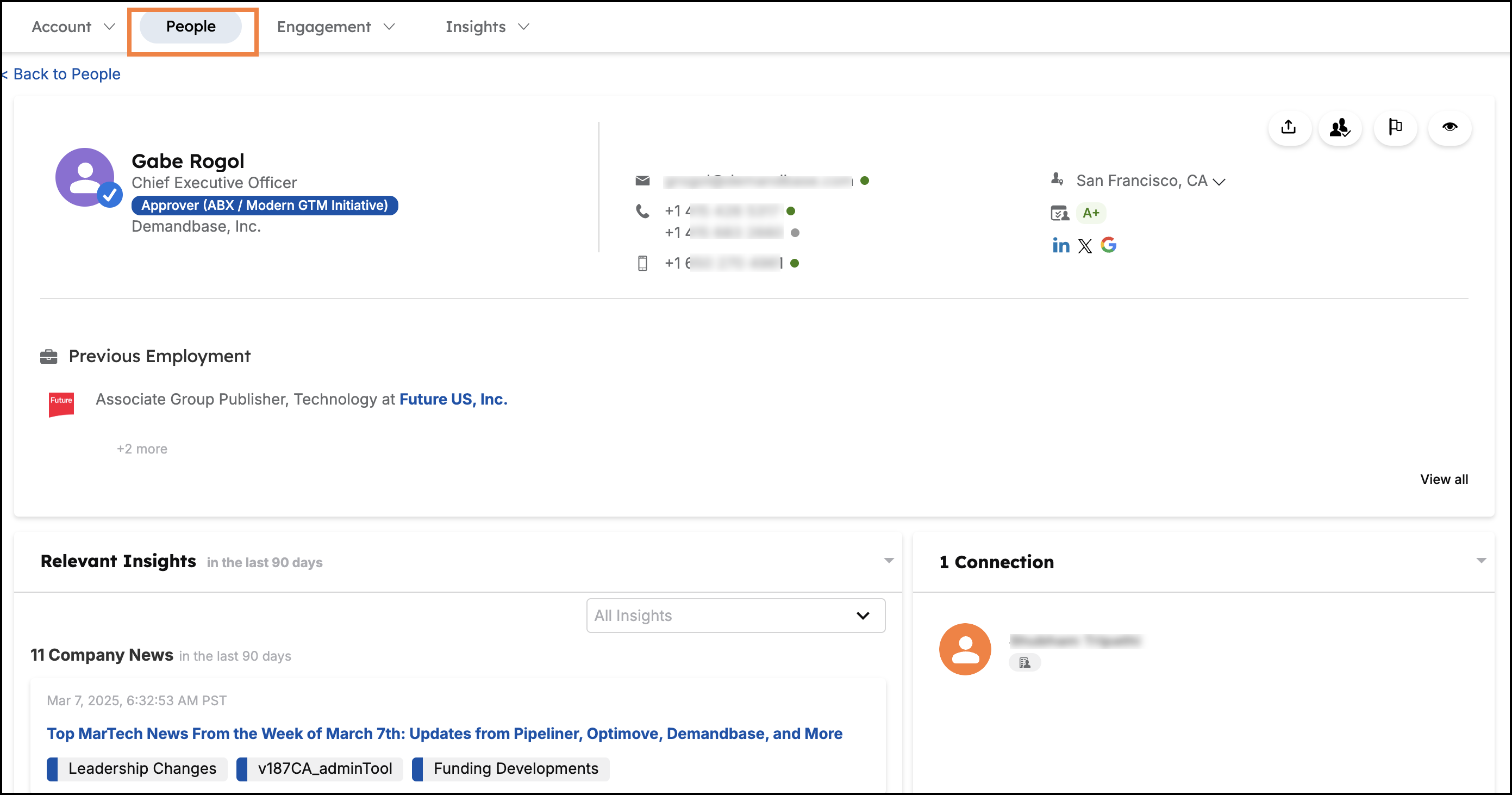The image size is (1512, 795).
Task: Click the person location pin icon
Action: pyautogui.click(x=1057, y=179)
